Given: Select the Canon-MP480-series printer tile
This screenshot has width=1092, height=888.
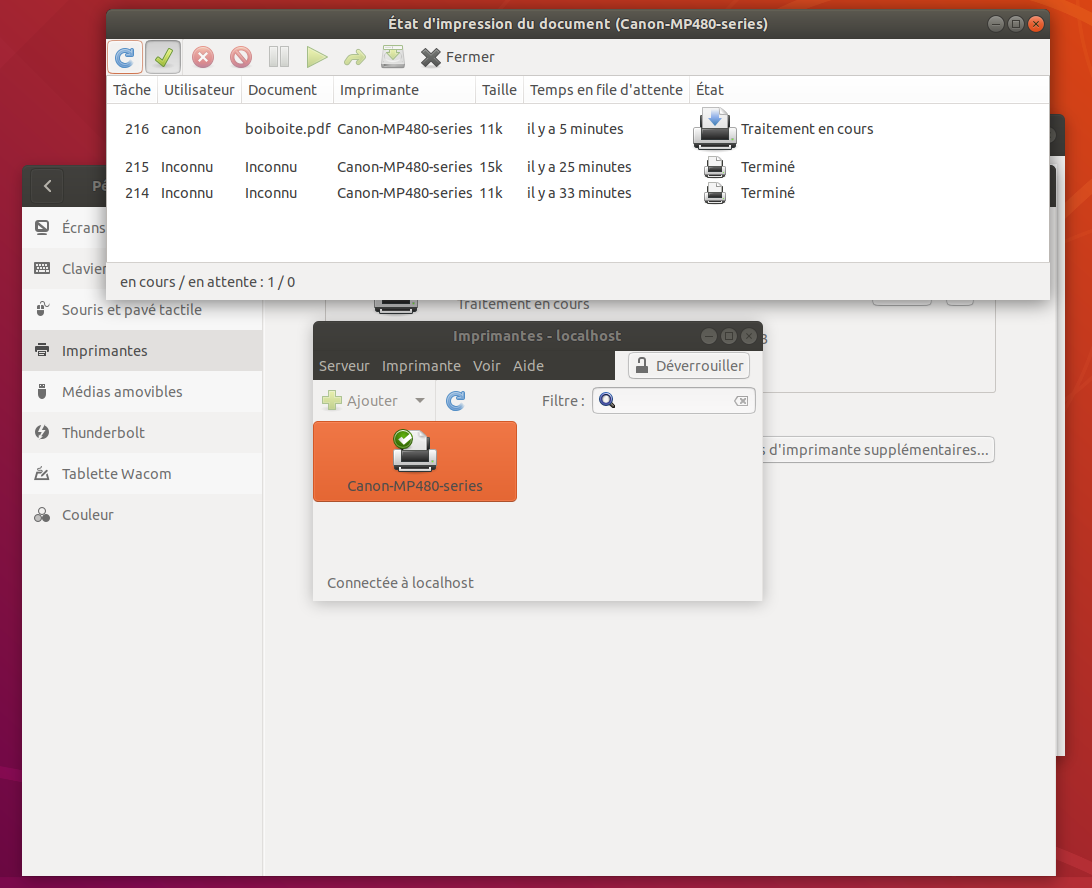Looking at the screenshot, I should 415,461.
